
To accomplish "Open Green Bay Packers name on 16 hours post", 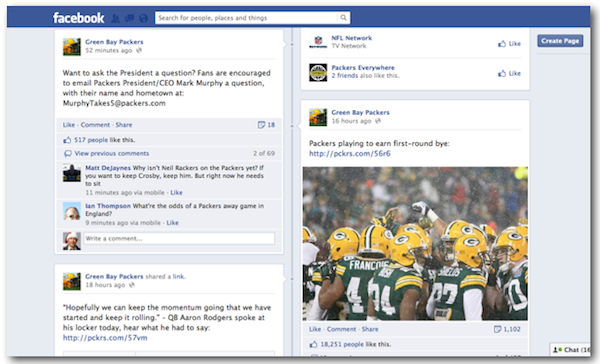I will click(x=360, y=113).
